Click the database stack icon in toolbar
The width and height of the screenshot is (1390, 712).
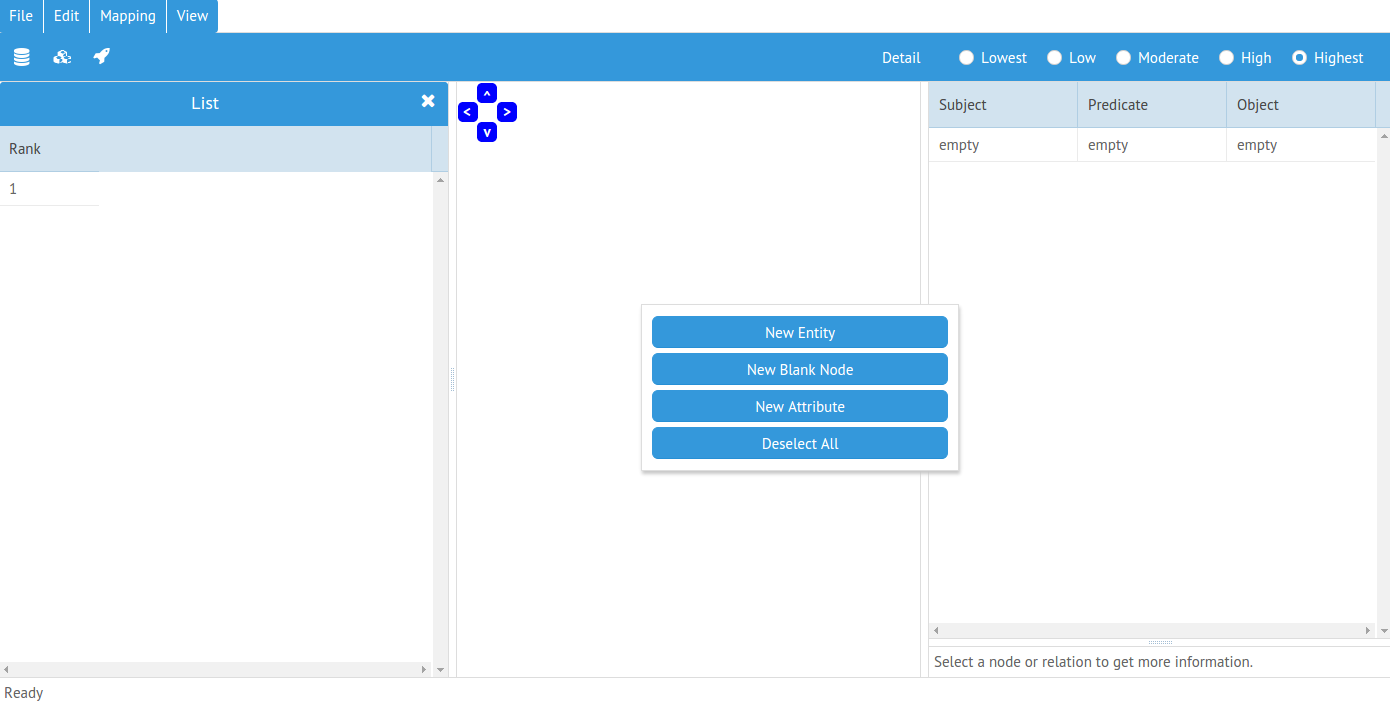(21, 58)
